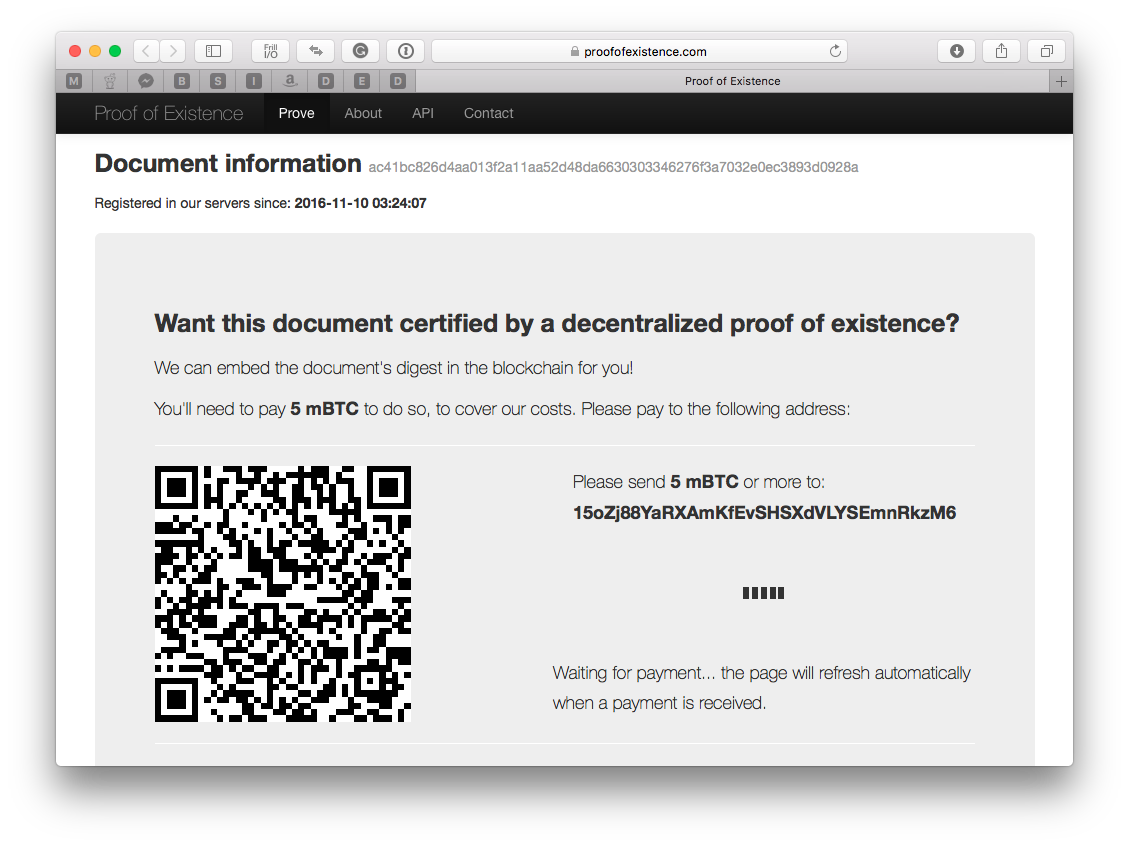
Task: Toggle the Safari sidebar
Action: coord(215,50)
